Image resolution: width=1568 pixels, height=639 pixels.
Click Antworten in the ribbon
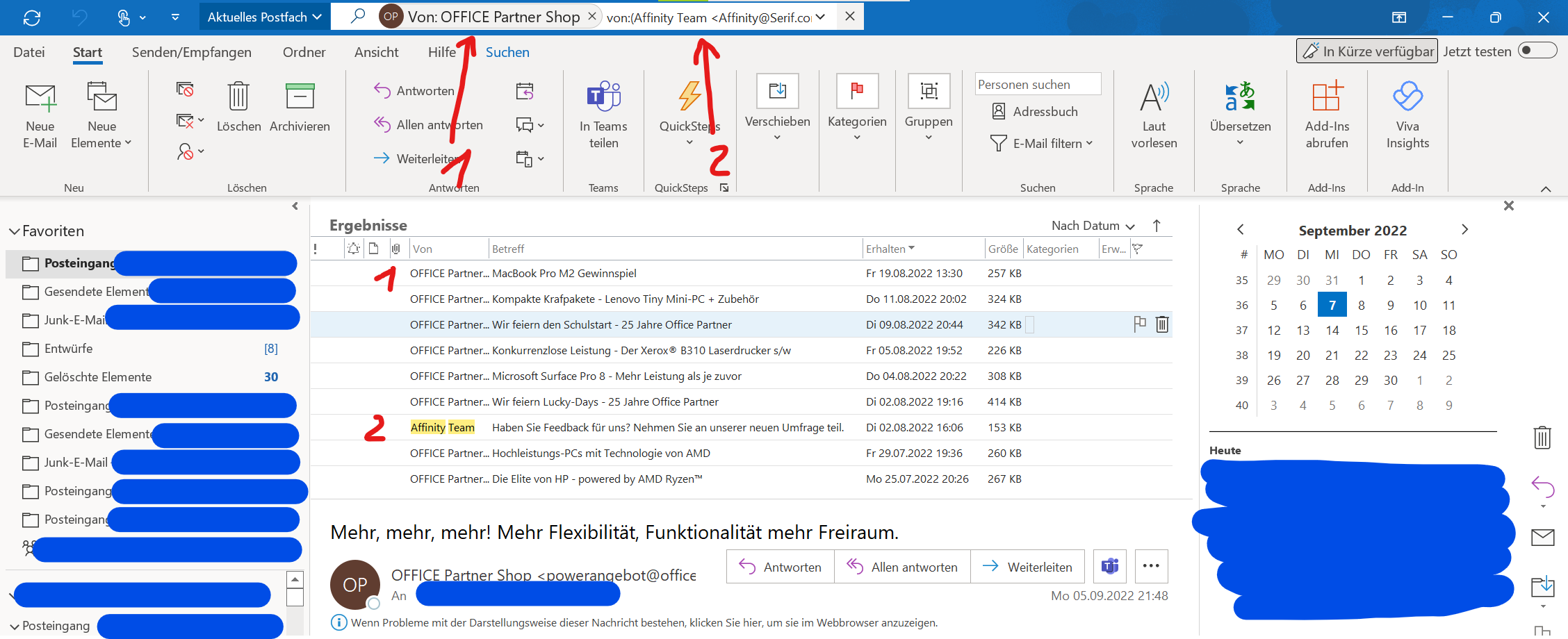(414, 90)
